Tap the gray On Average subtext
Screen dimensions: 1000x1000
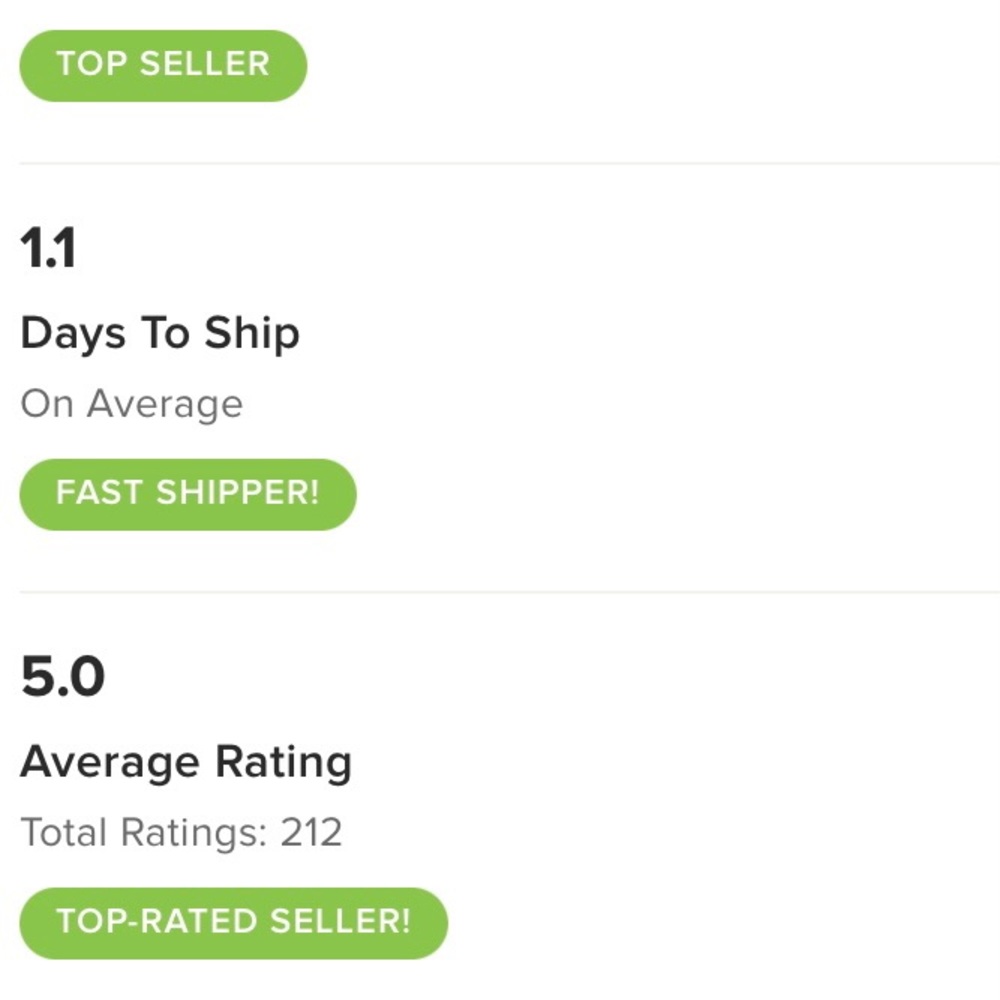[131, 404]
